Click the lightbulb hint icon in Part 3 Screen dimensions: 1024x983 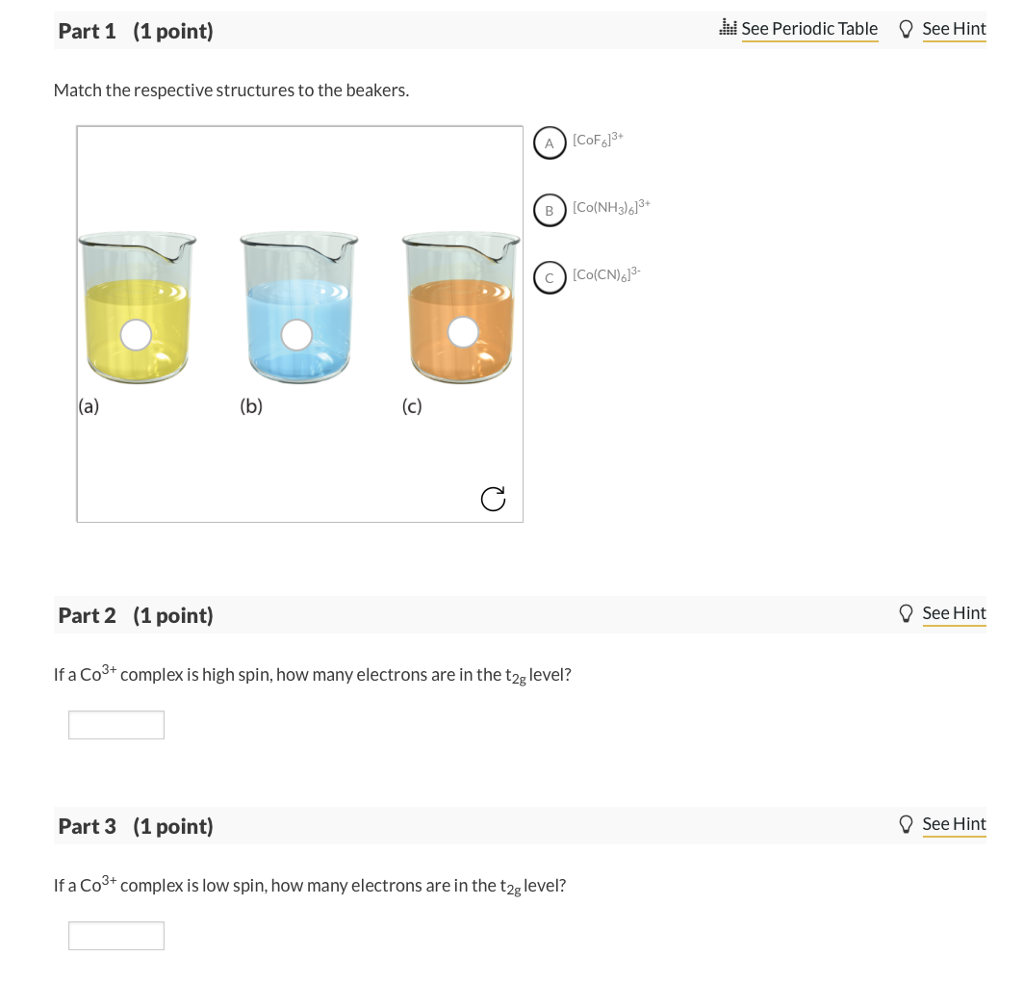pos(905,823)
